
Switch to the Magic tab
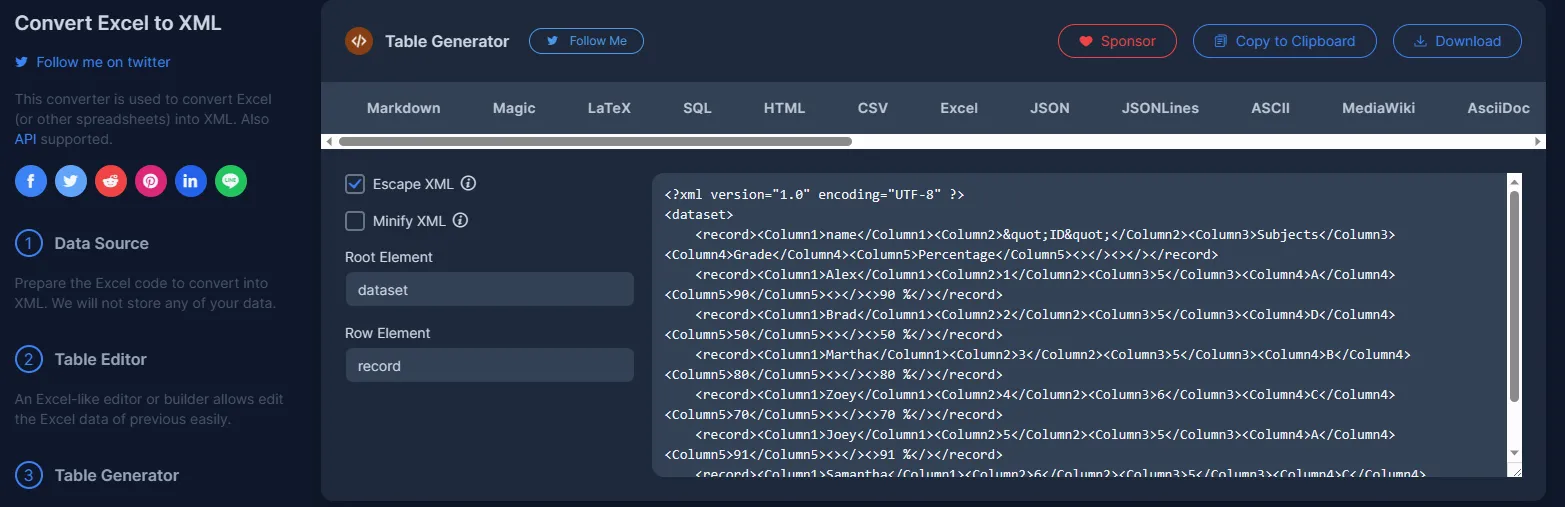514,108
